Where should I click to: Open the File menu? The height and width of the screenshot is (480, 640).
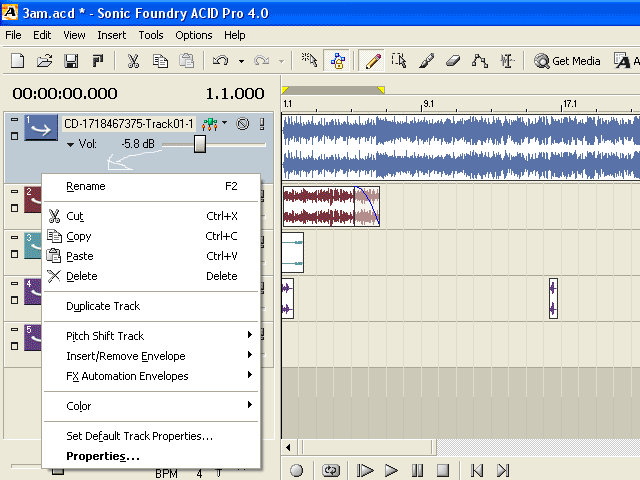pyautogui.click(x=13, y=35)
